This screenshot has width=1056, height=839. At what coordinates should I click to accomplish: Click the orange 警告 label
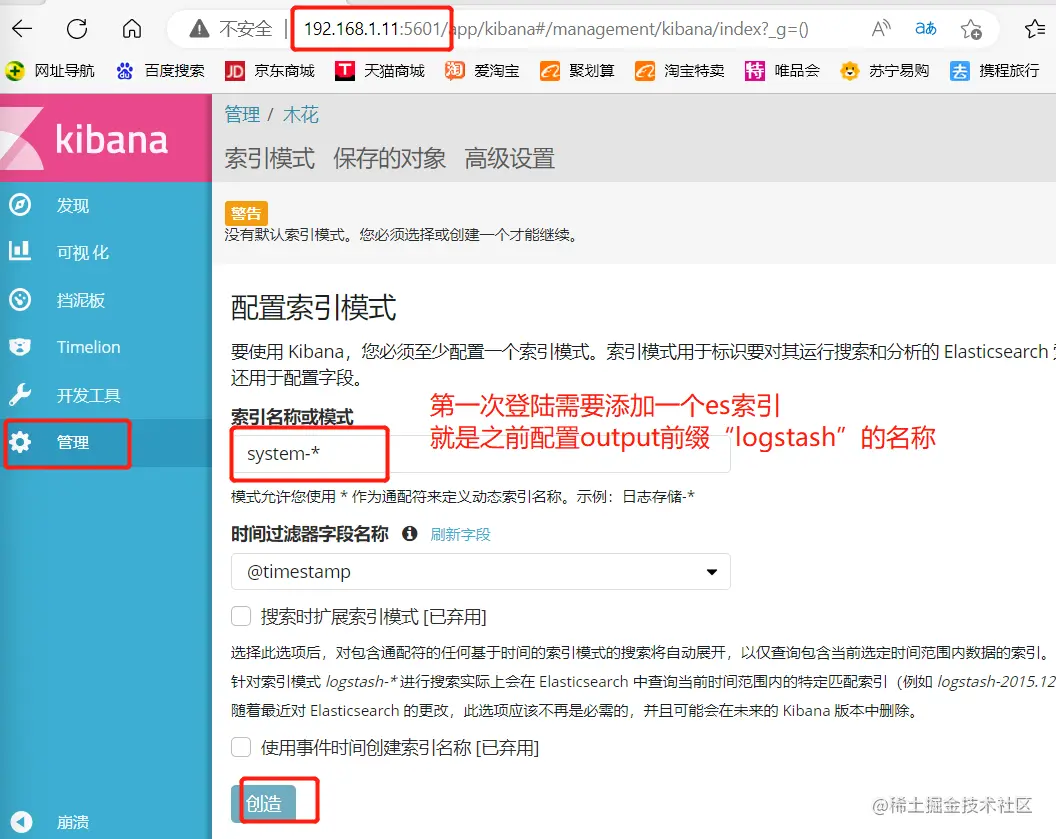click(x=246, y=213)
